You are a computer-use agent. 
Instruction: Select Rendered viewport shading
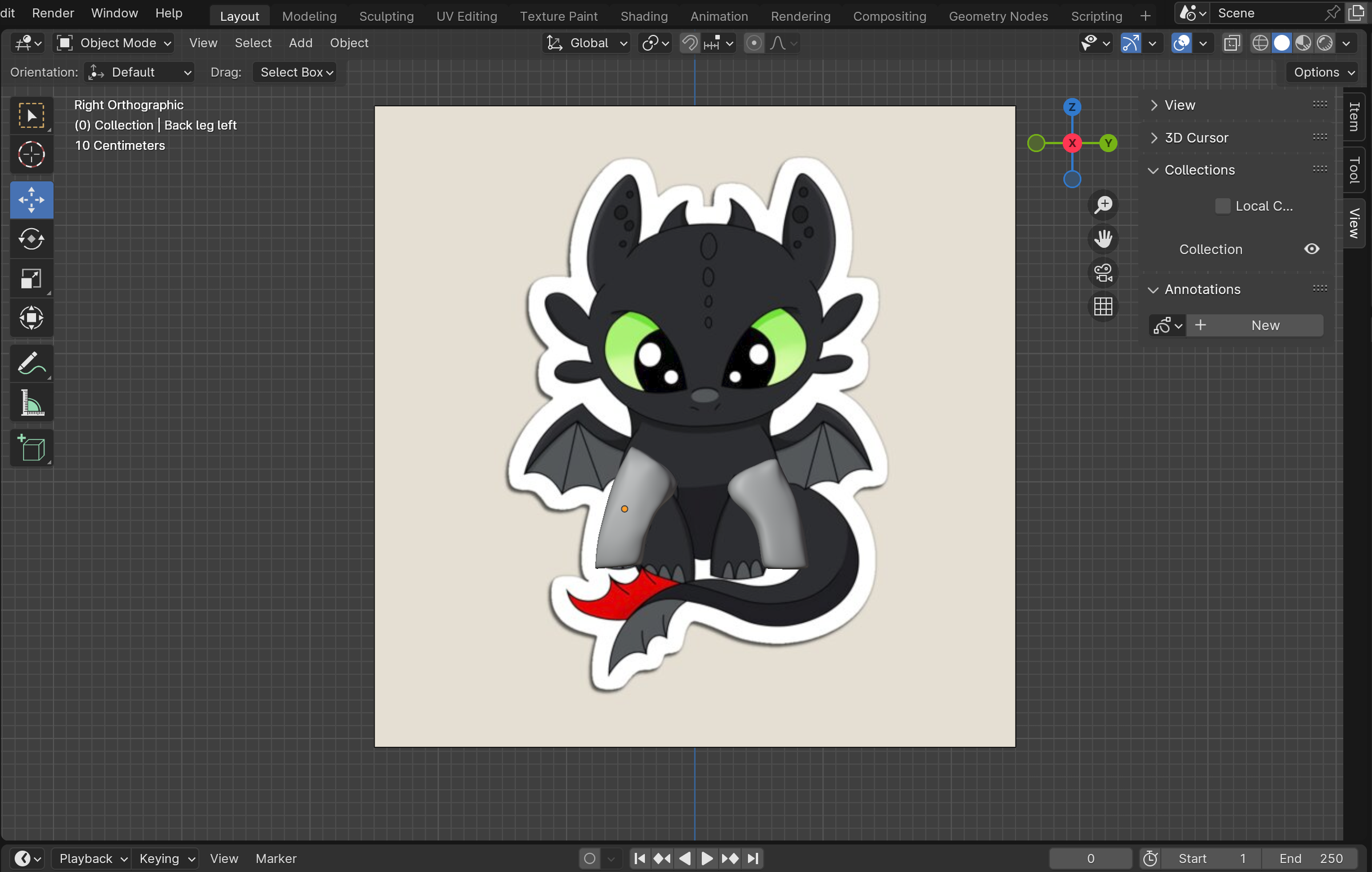pyautogui.click(x=1325, y=43)
